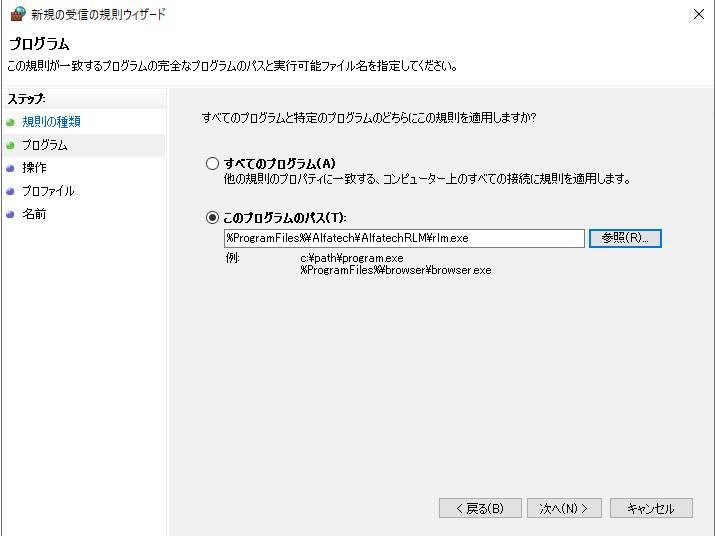The image size is (715, 536).
Task: Select the このプログラムのパス(T) radio button
Action: pos(212,218)
